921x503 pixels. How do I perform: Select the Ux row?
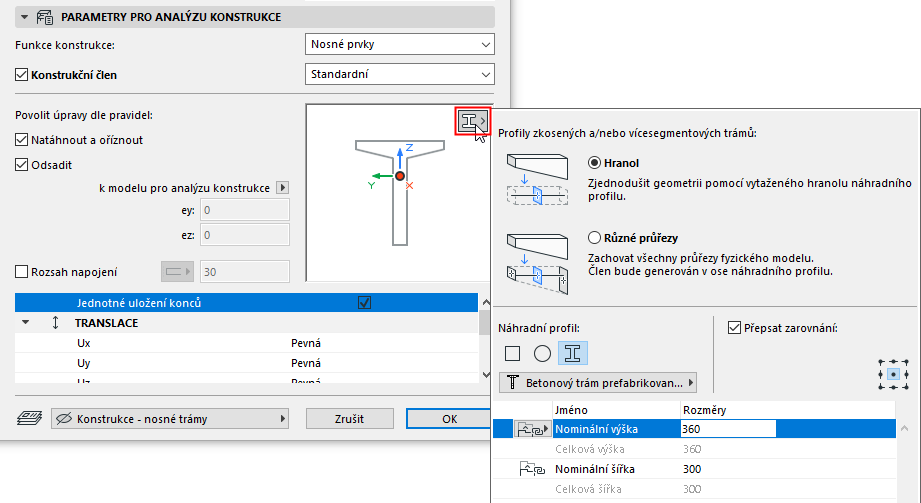pyautogui.click(x=247, y=343)
